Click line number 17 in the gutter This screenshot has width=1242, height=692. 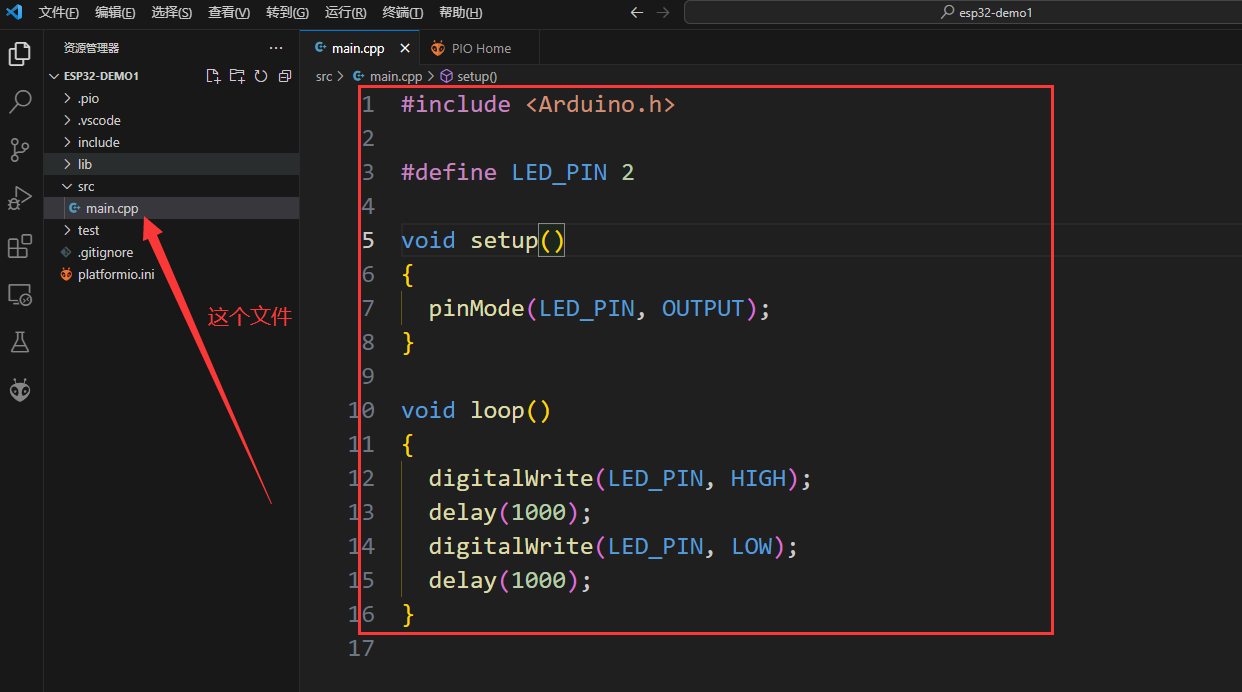(x=362, y=648)
